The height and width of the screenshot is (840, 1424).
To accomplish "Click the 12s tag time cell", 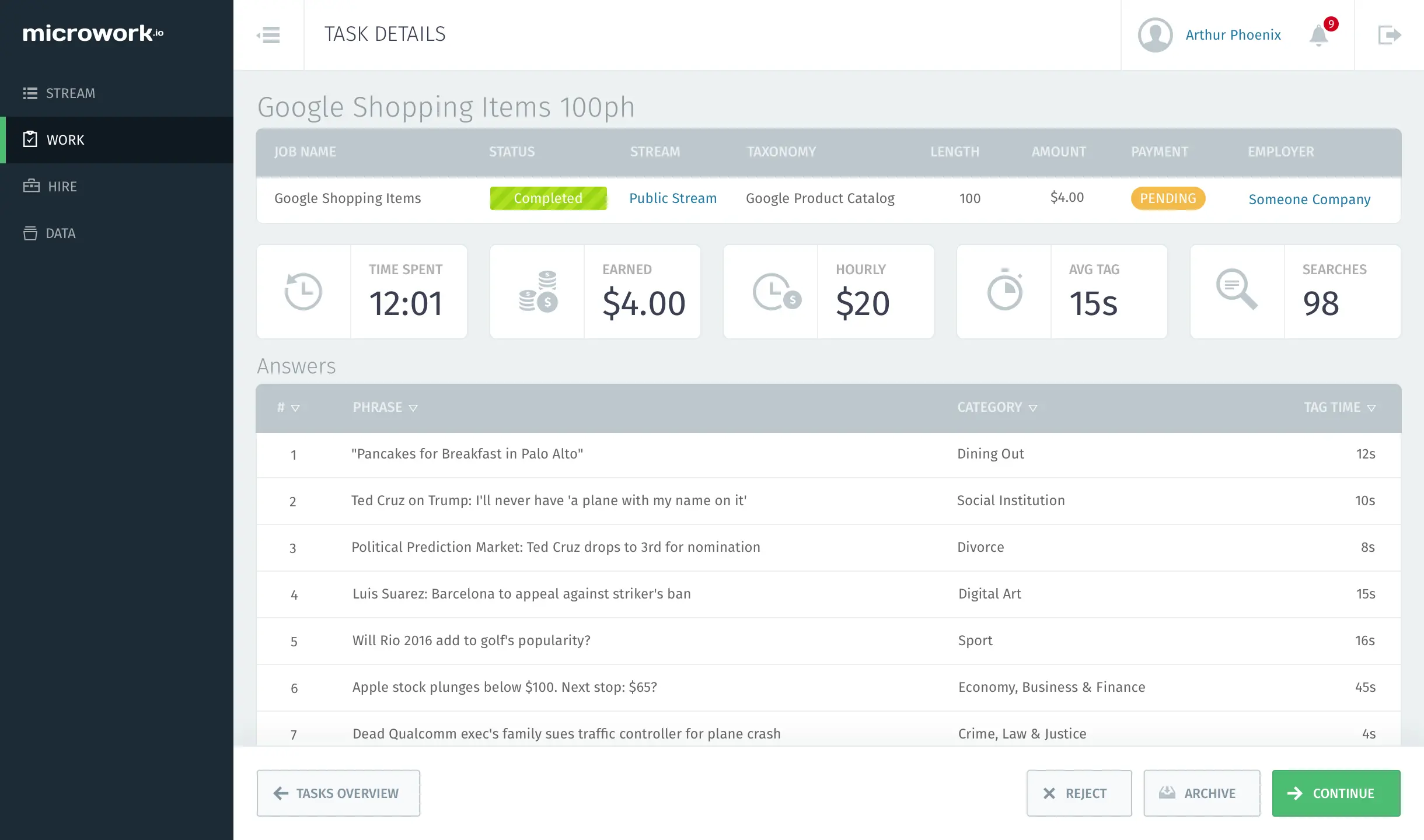I will (x=1366, y=454).
